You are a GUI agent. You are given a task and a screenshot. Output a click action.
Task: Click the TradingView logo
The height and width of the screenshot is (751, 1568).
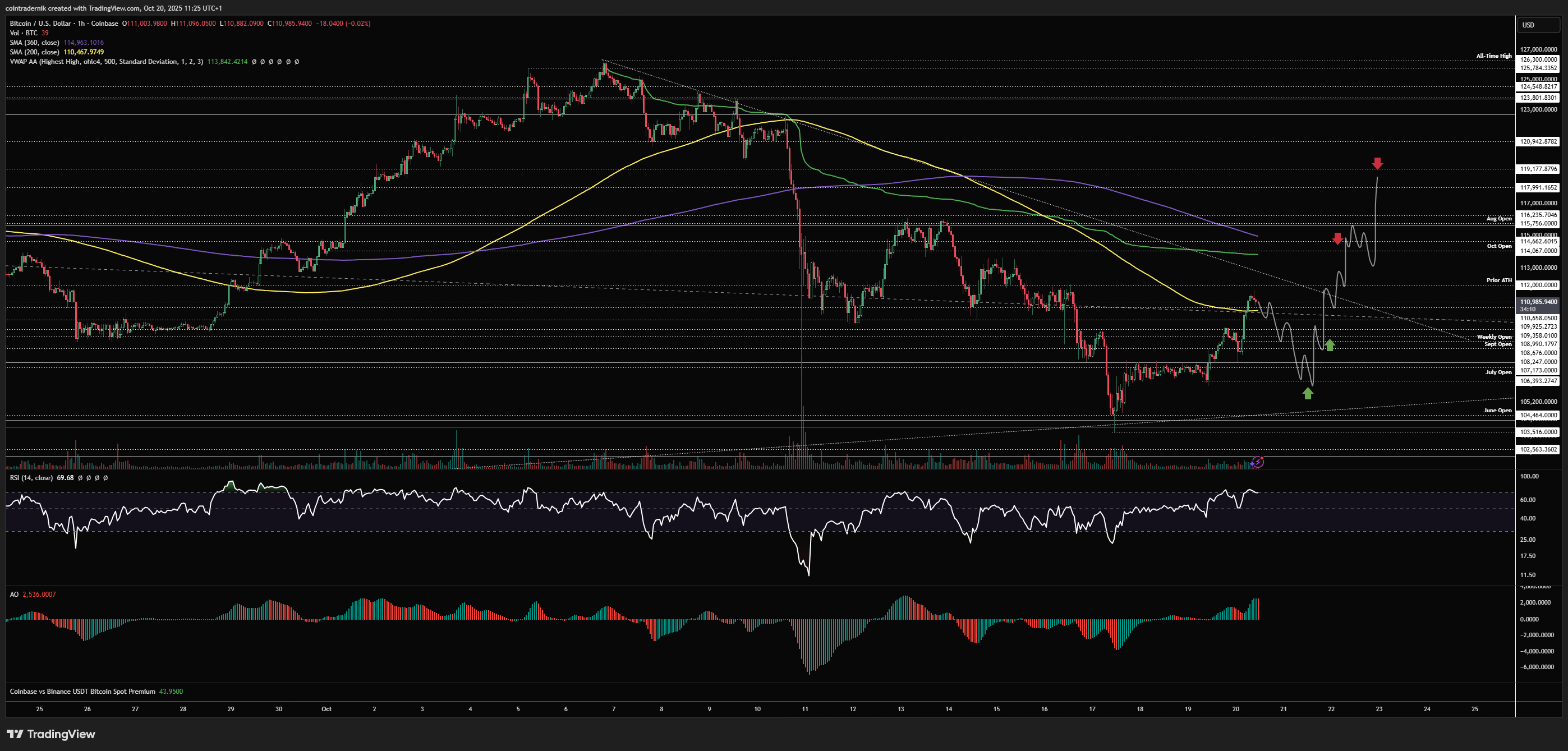click(51, 734)
